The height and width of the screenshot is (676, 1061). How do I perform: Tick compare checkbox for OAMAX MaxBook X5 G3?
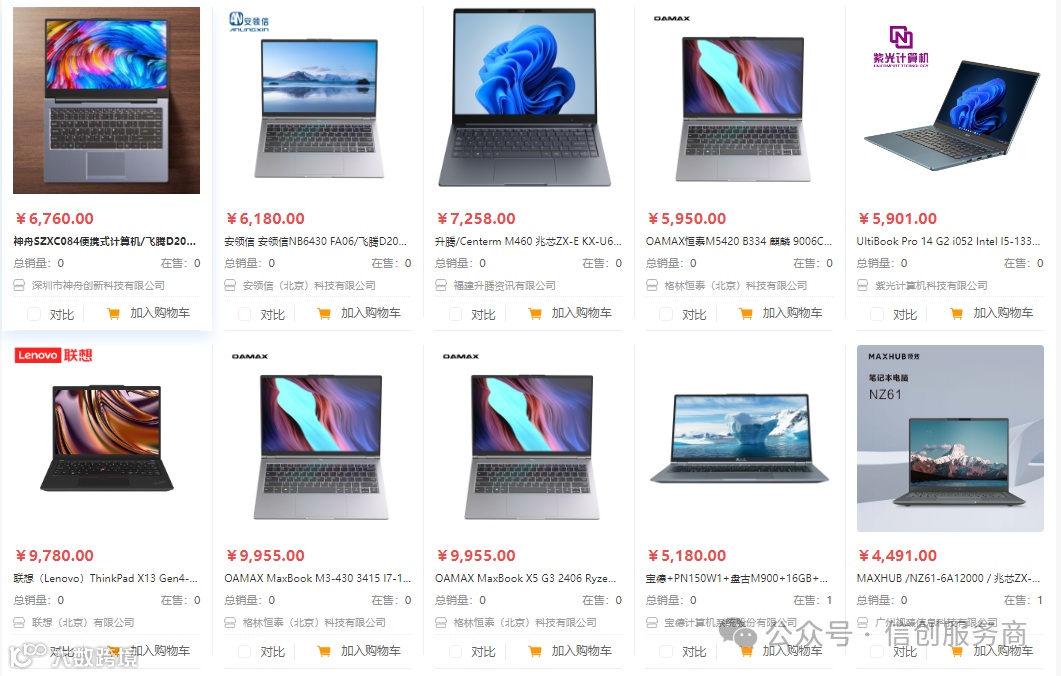455,652
